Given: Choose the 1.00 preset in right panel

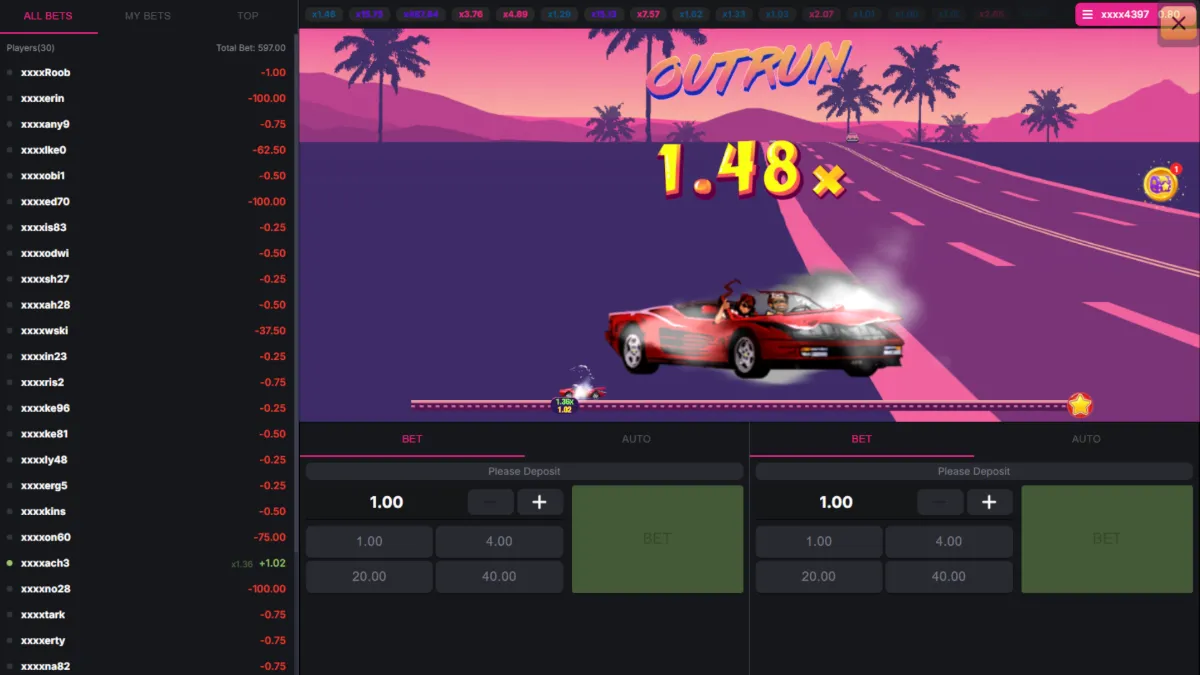Looking at the screenshot, I should point(819,541).
